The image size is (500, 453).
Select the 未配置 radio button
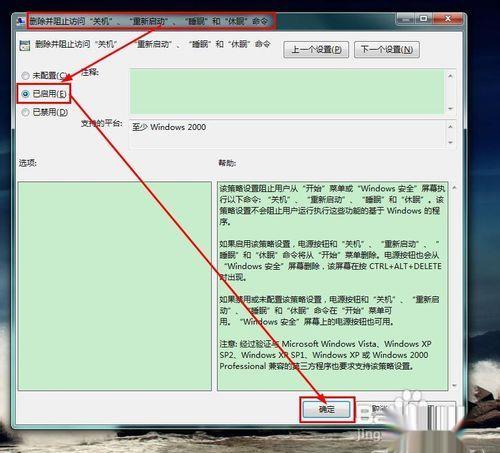pyautogui.click(x=25, y=76)
